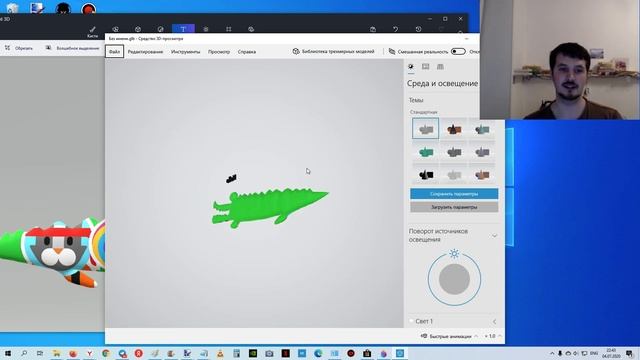Select the Кисти brush tool in Paint 3D
The height and width of the screenshot is (360, 640).
click(92, 31)
